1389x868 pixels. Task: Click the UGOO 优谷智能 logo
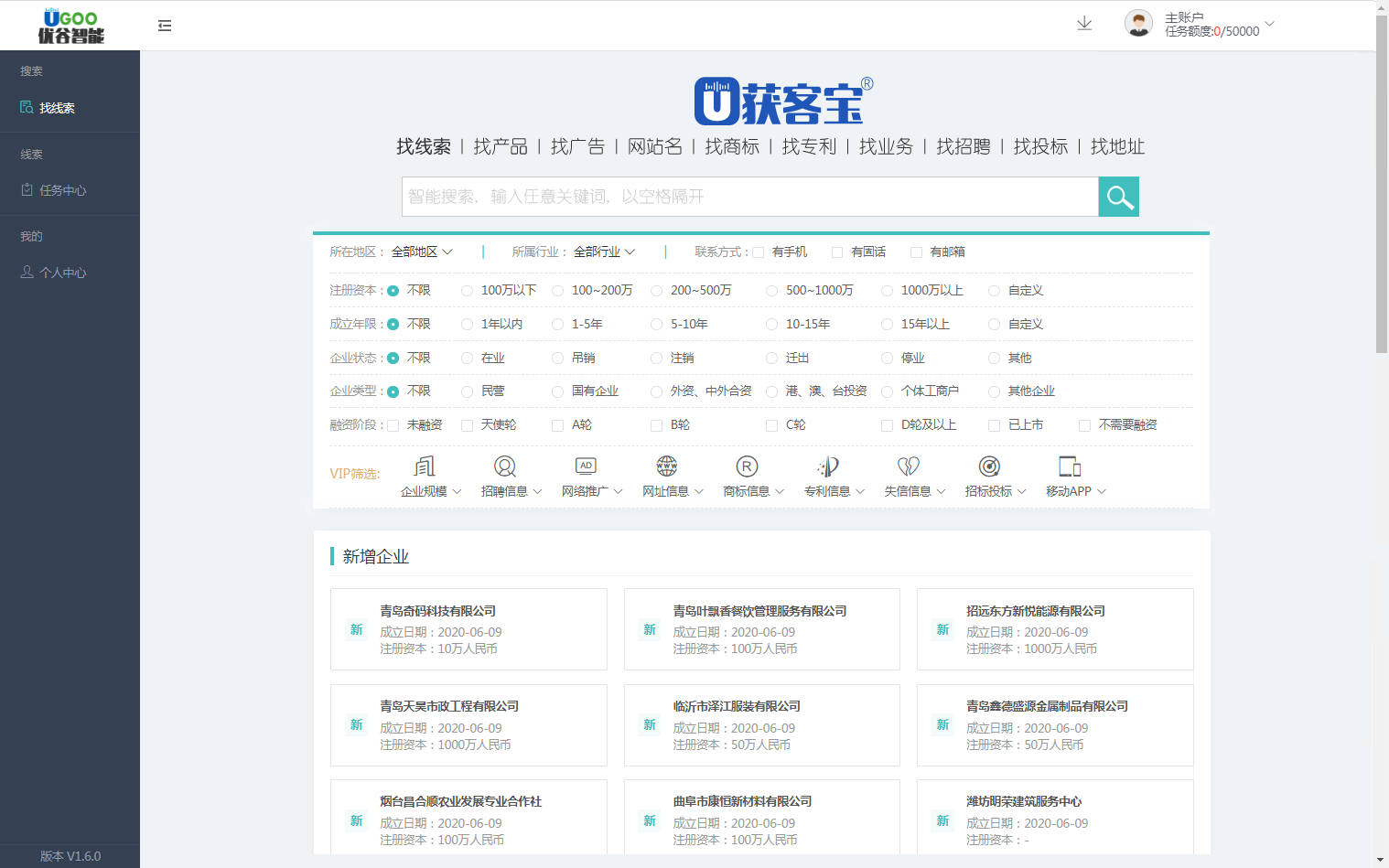(x=70, y=26)
